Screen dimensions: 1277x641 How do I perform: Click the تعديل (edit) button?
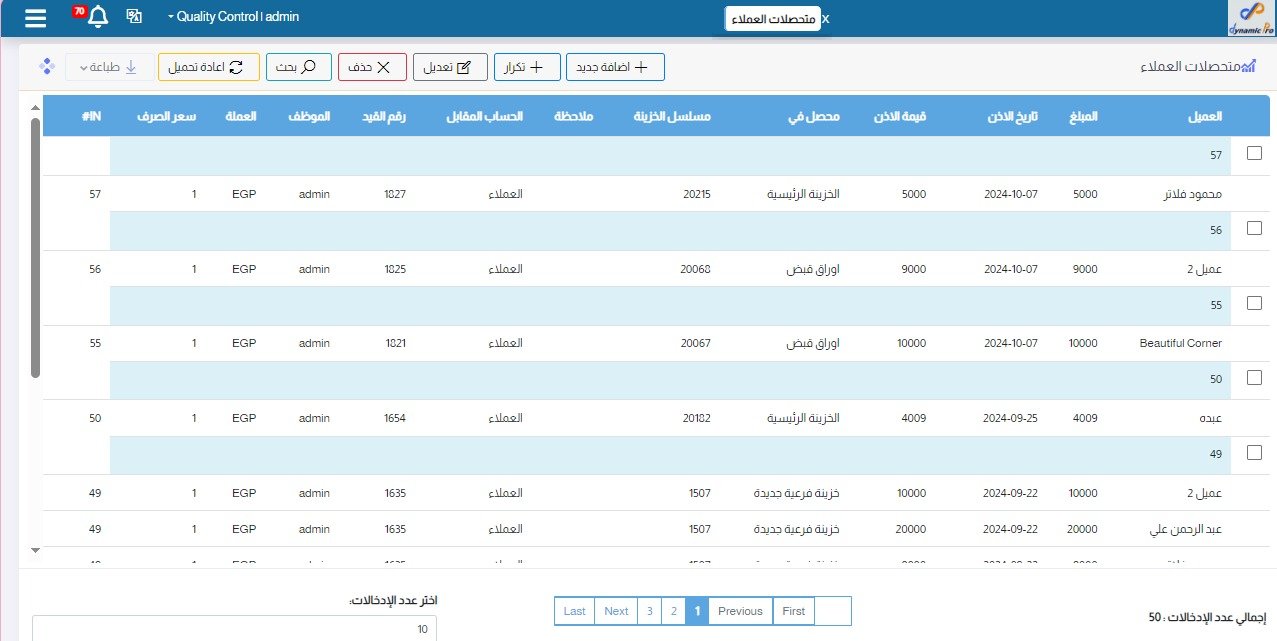coord(450,67)
